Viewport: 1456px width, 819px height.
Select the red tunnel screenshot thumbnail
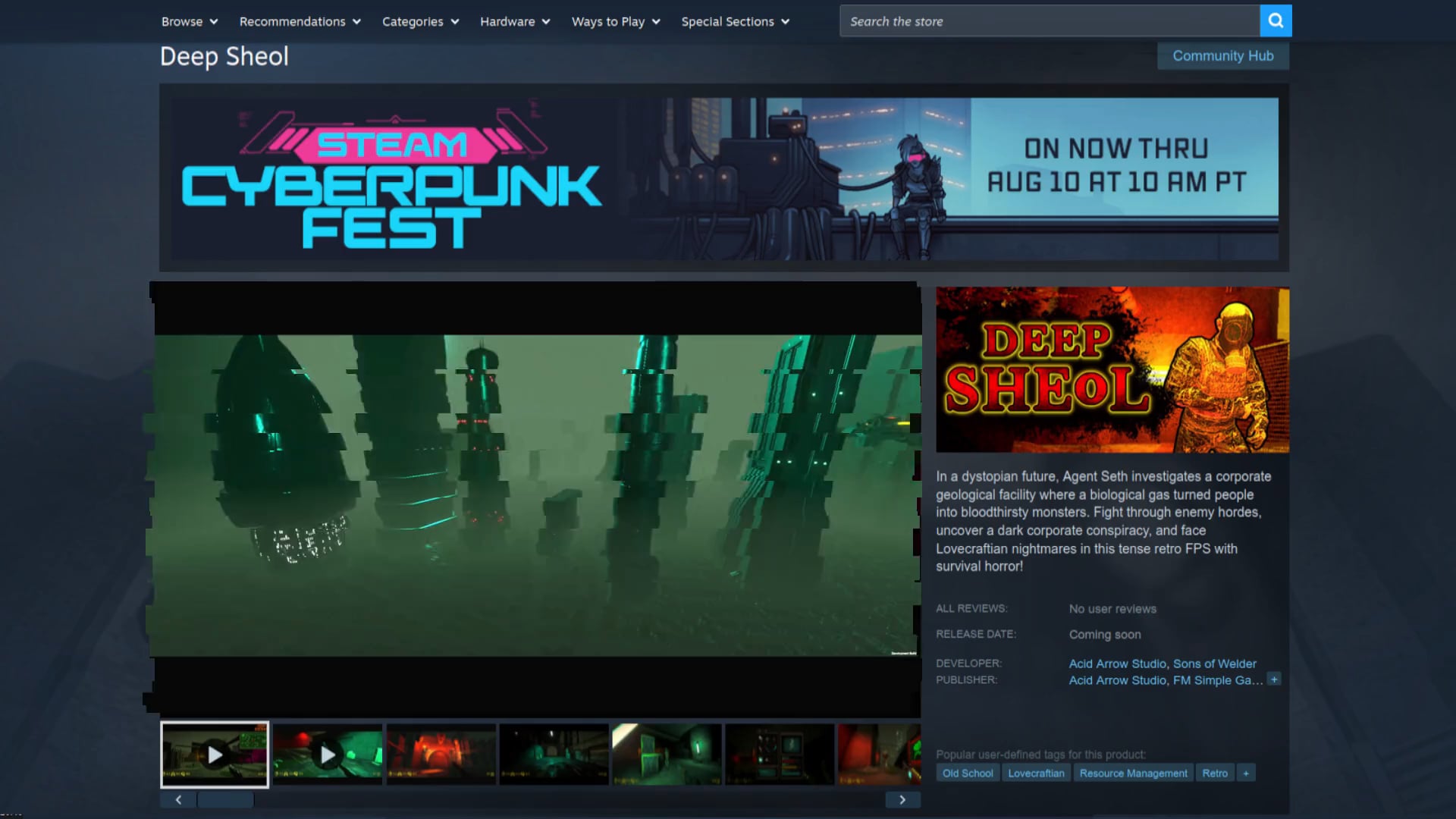[x=441, y=755]
